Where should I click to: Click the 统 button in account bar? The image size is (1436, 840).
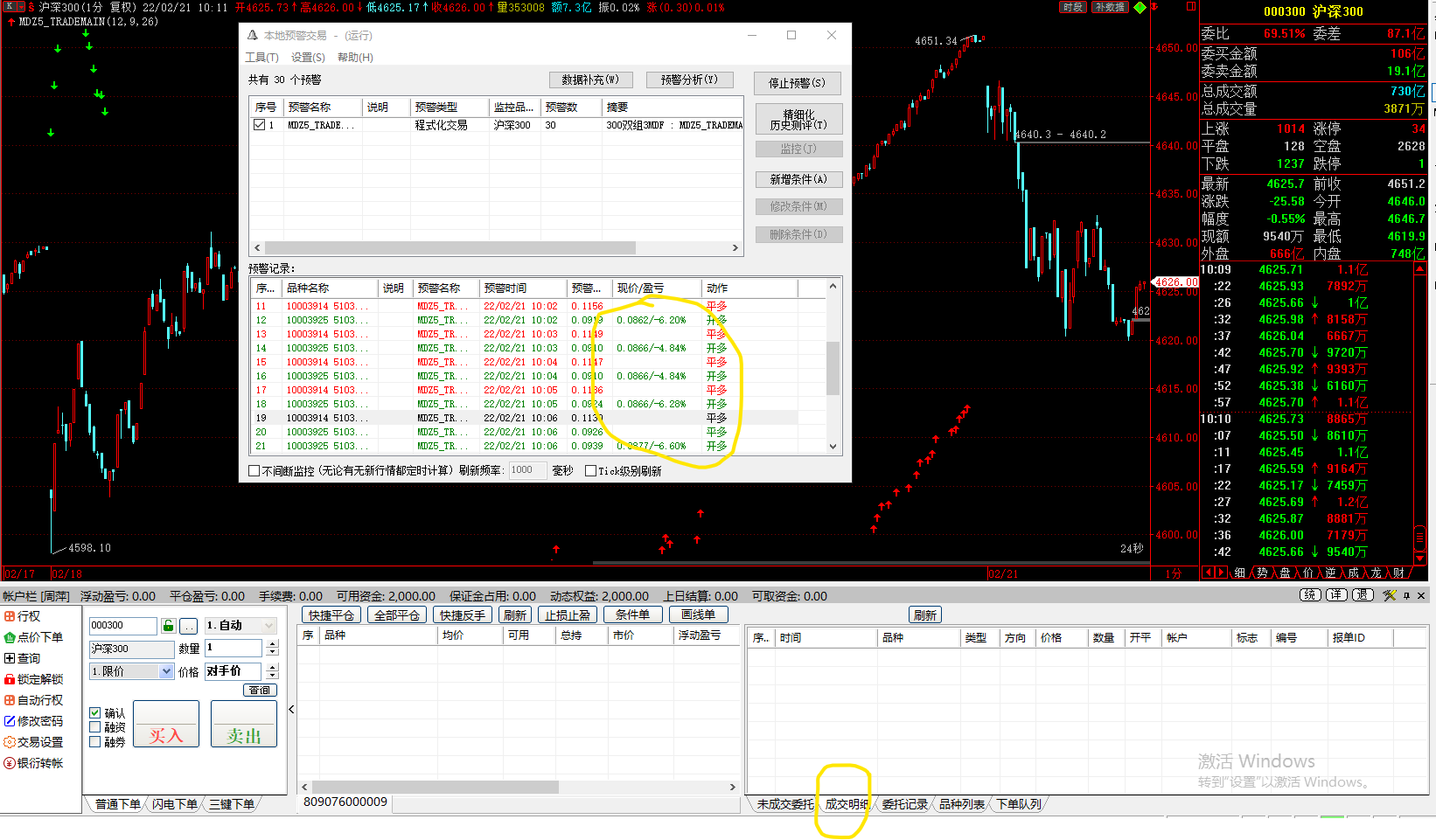pos(1310,595)
